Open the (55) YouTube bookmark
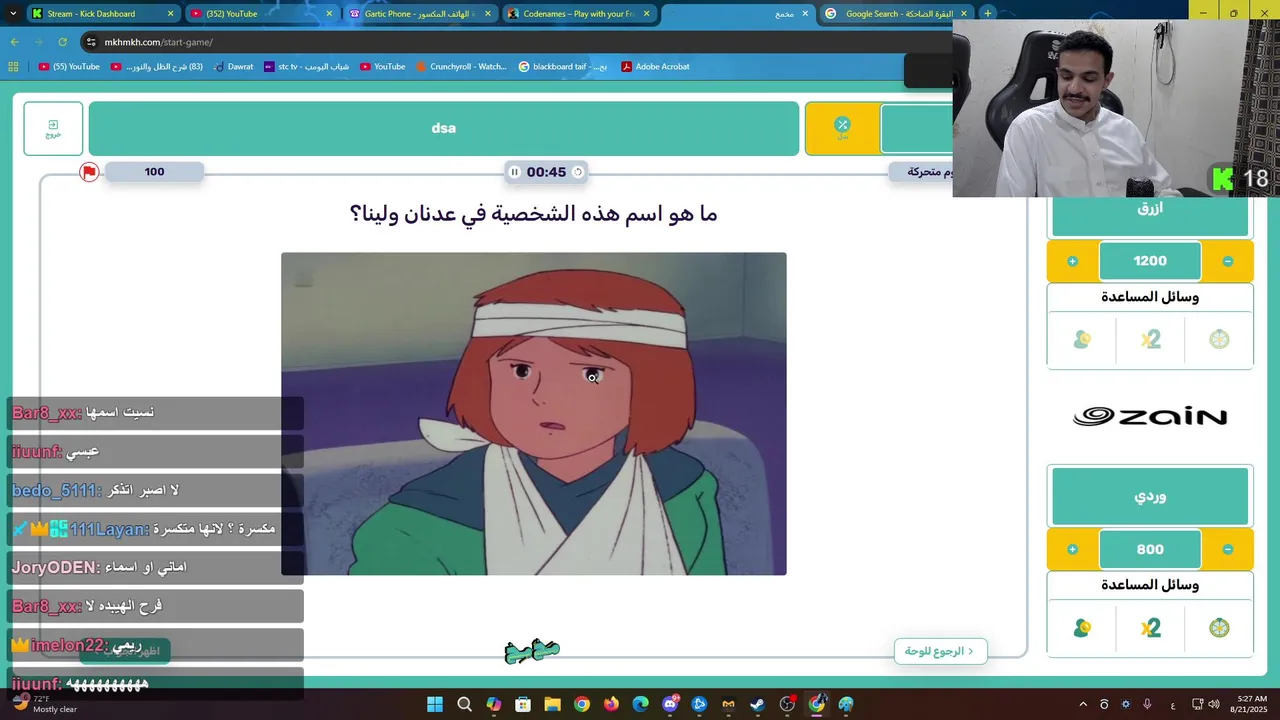 69,67
